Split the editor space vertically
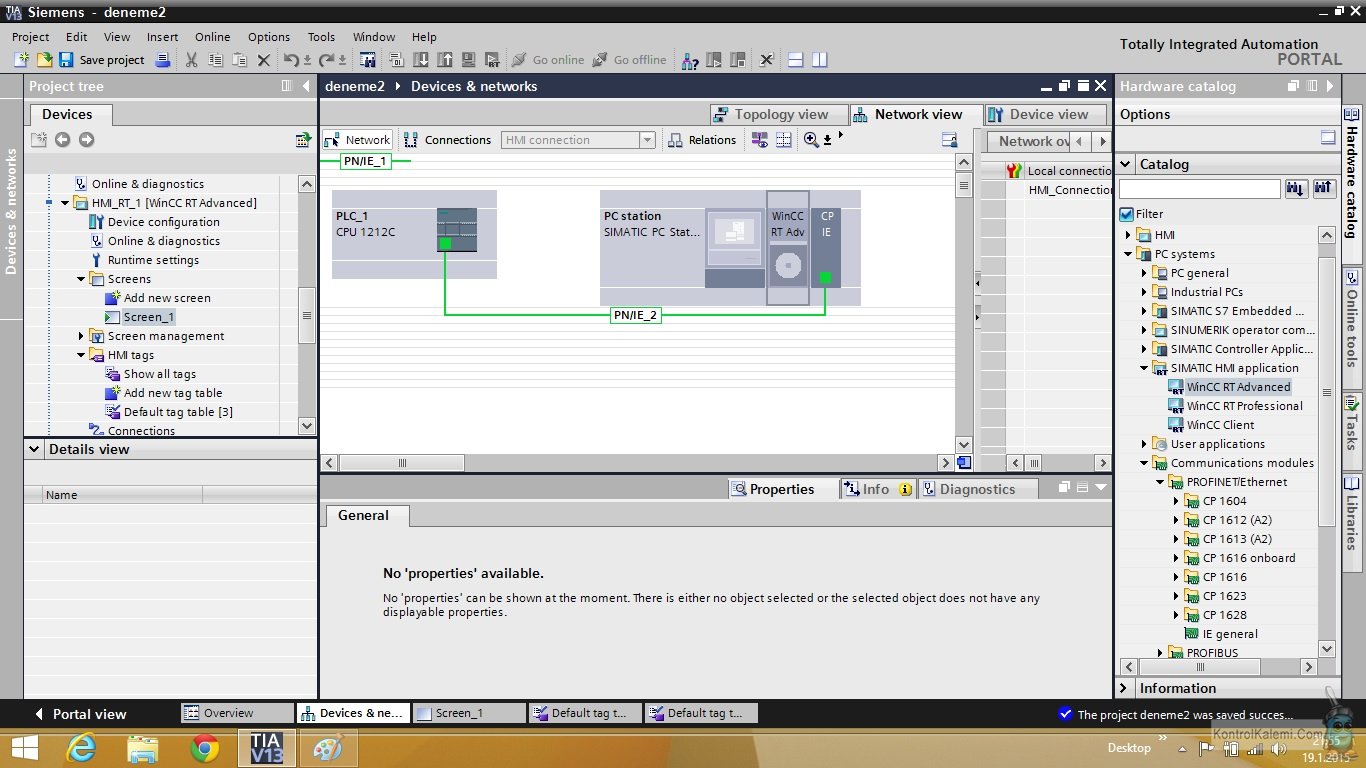The width and height of the screenshot is (1366, 768). (x=820, y=60)
